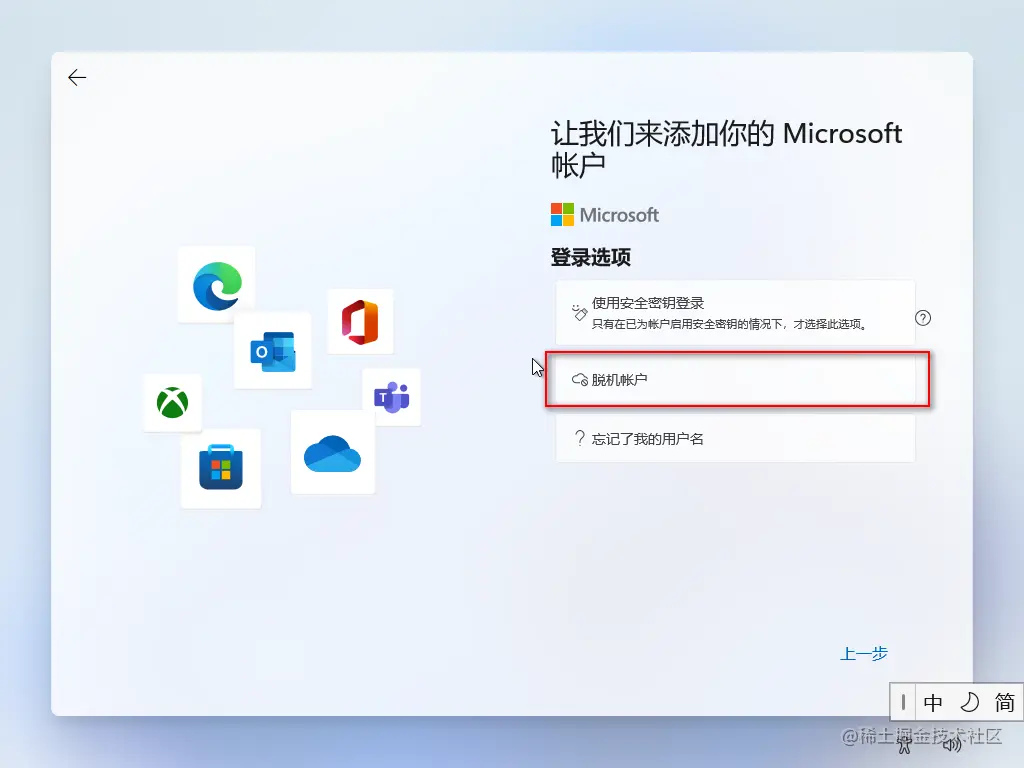Choose 使用安全密钥登录 option

tap(735, 313)
